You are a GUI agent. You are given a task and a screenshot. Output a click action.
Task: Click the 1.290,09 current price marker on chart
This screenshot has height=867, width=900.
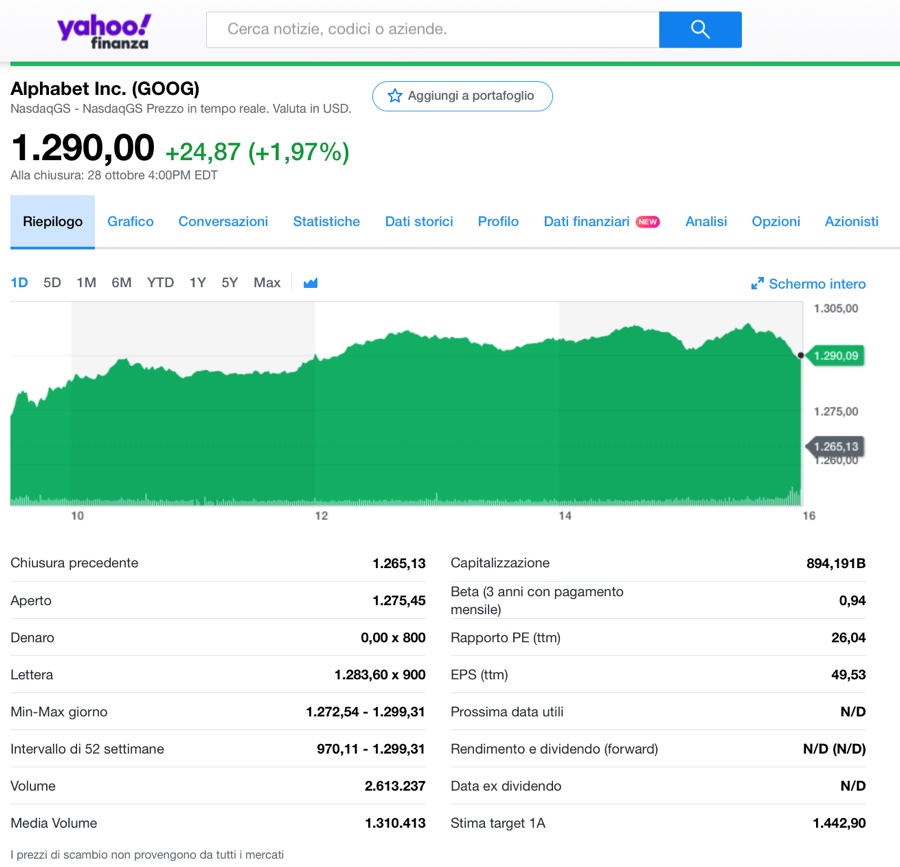click(x=836, y=355)
